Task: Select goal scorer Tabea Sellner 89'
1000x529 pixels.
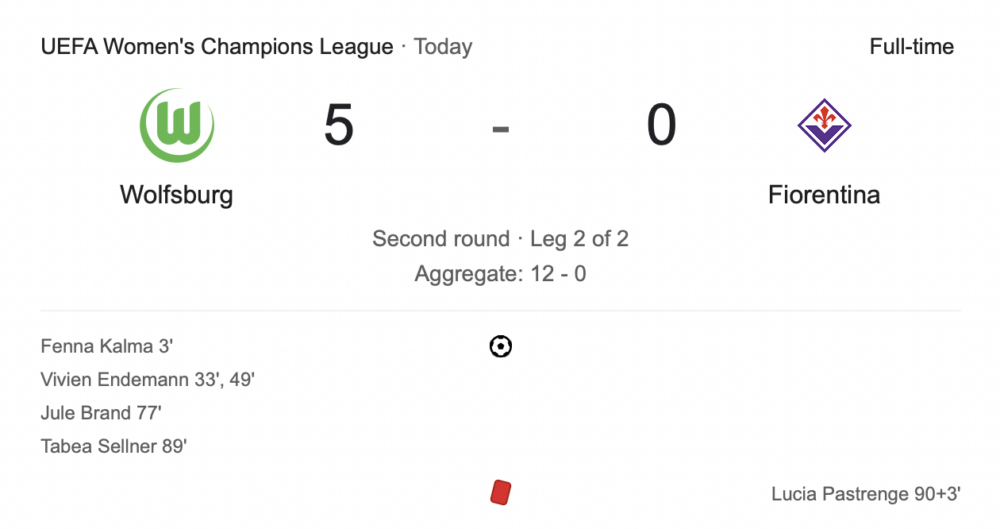Action: click(114, 446)
